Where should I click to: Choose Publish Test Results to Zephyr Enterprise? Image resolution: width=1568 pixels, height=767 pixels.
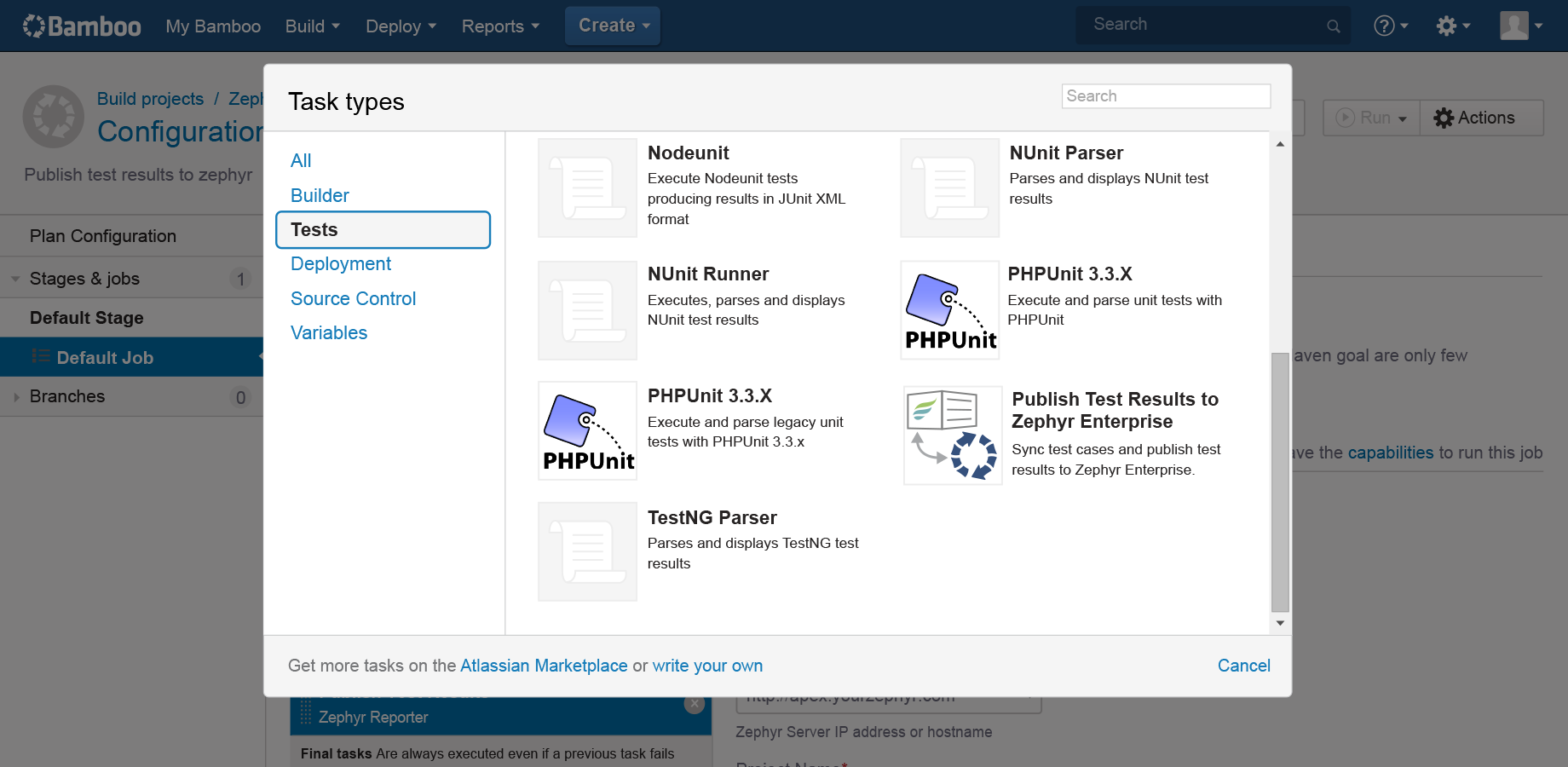coord(1115,410)
